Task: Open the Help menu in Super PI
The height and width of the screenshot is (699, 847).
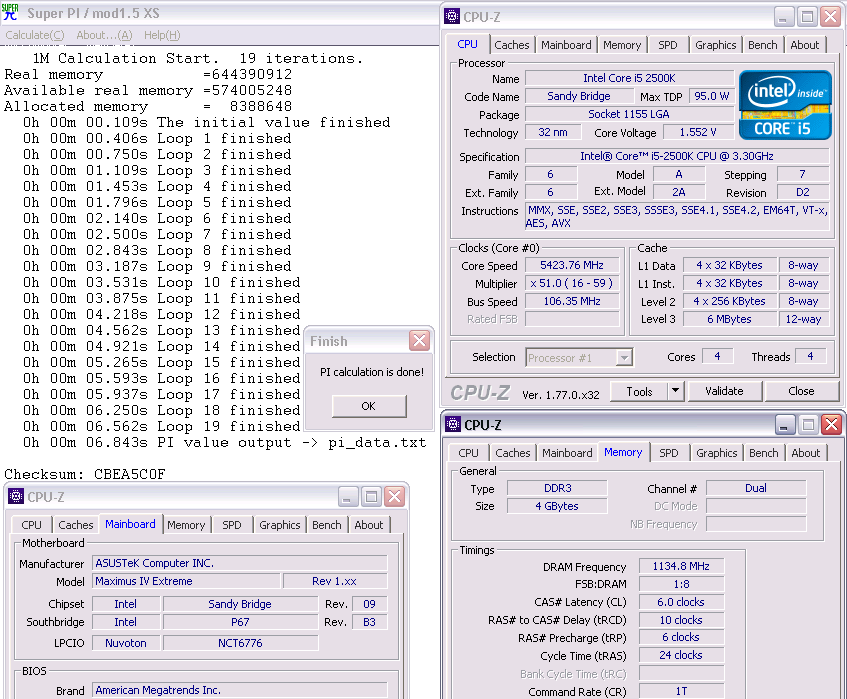Action: point(162,35)
